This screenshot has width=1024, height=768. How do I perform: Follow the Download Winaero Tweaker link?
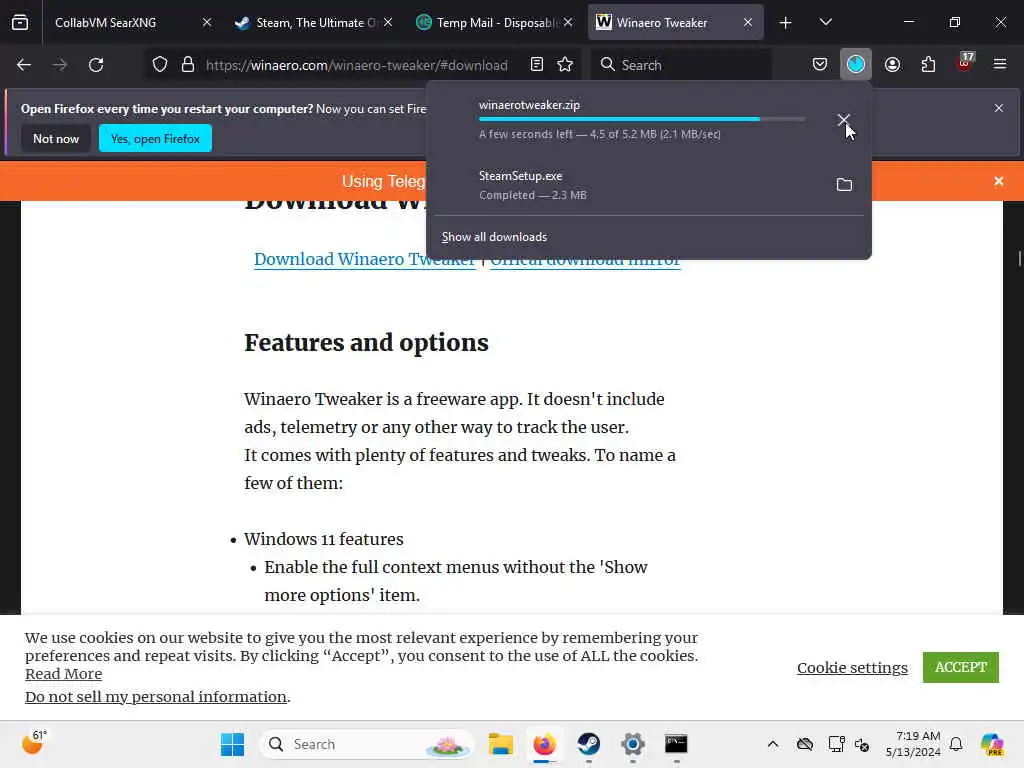[364, 259]
